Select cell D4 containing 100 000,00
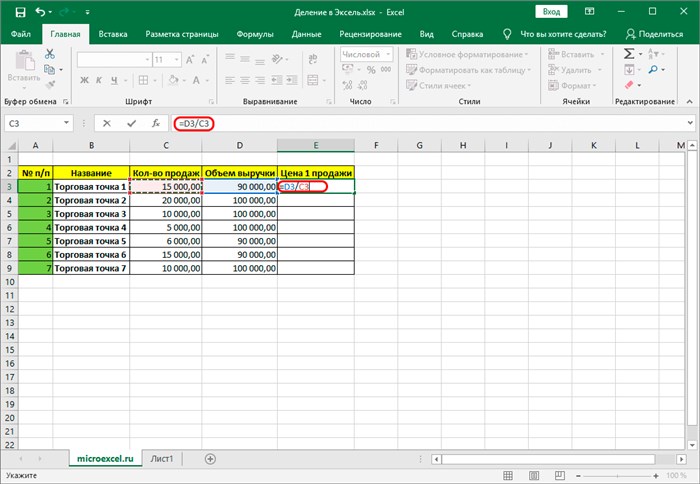Image resolution: width=700 pixels, height=484 pixels. point(239,200)
